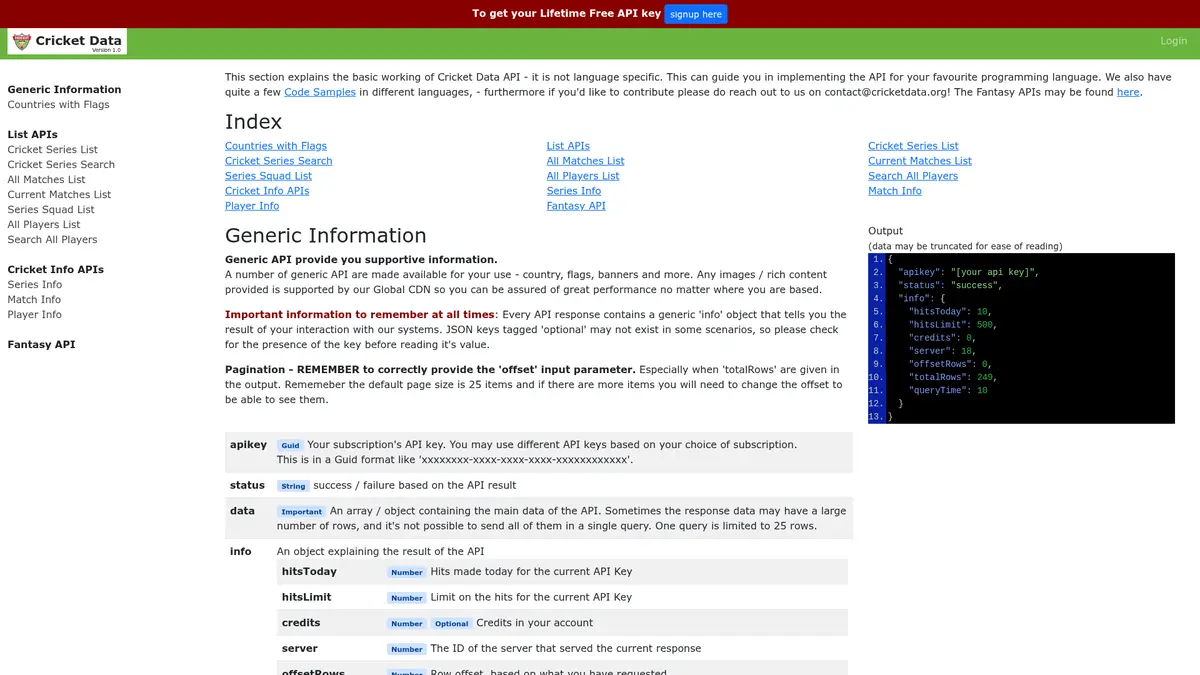Select Current Matches List in sidebar
The image size is (1200, 675).
point(59,195)
